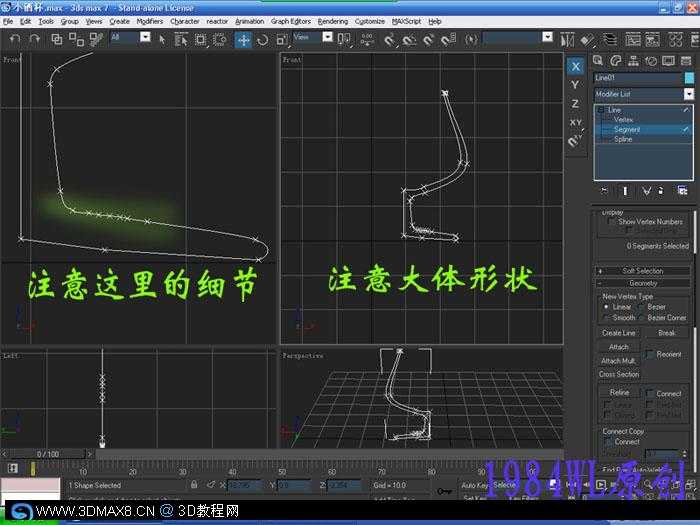Open the Layer Manager icon
700x525 pixels.
[610, 40]
